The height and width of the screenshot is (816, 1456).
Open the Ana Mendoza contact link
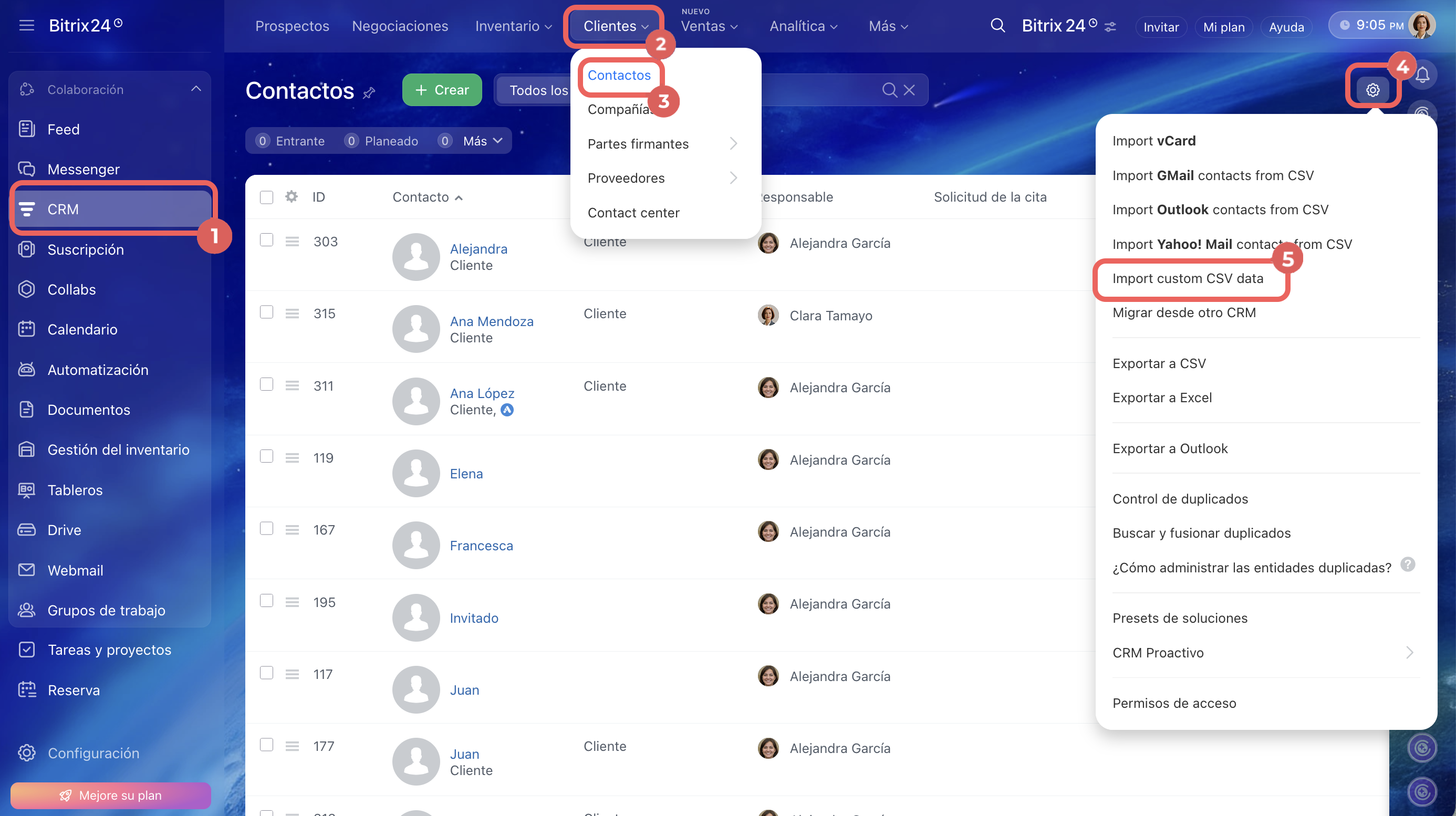pyautogui.click(x=491, y=321)
